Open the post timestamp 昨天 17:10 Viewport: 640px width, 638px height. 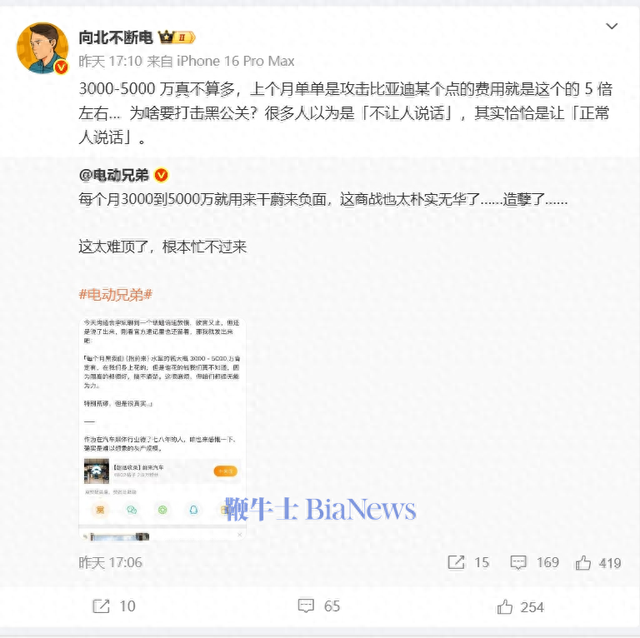pyautogui.click(x=110, y=61)
